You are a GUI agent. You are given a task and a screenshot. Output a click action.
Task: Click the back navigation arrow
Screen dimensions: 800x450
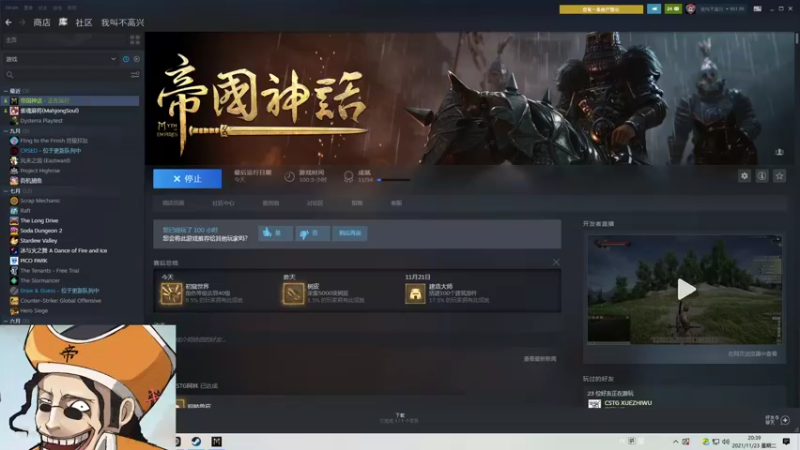(x=8, y=22)
